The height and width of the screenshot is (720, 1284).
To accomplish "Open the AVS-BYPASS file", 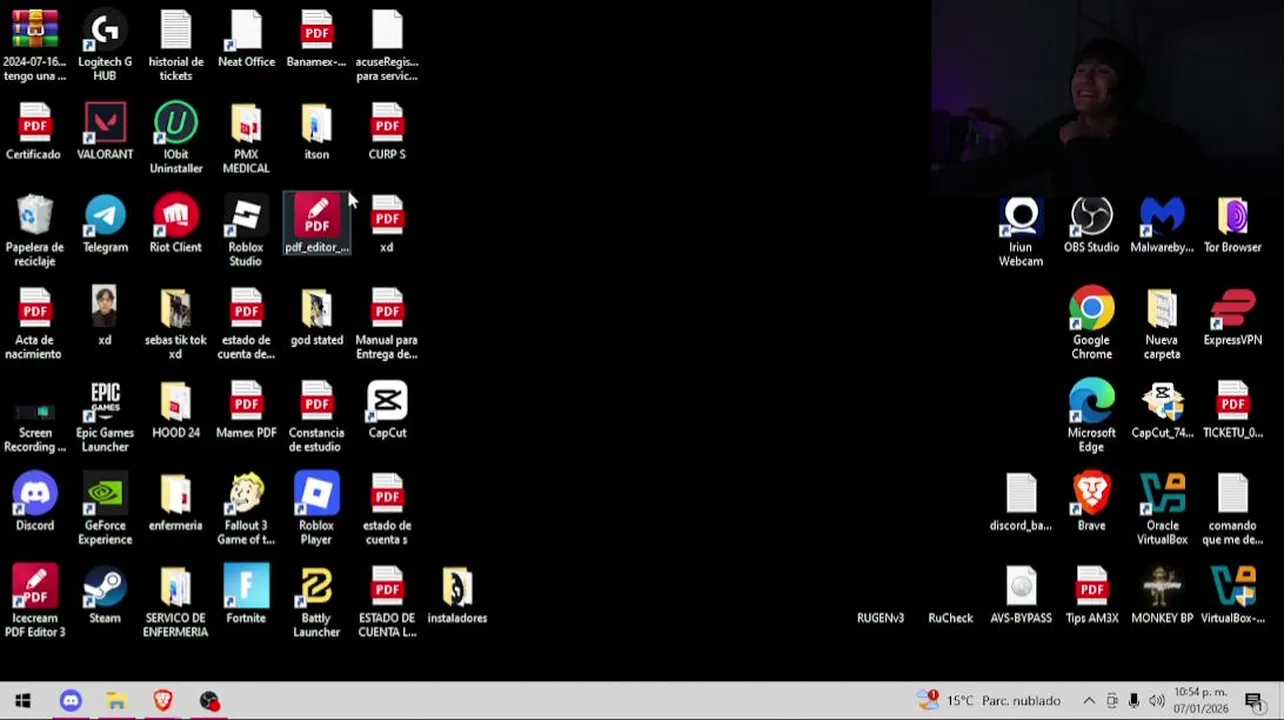I will point(1021,596).
